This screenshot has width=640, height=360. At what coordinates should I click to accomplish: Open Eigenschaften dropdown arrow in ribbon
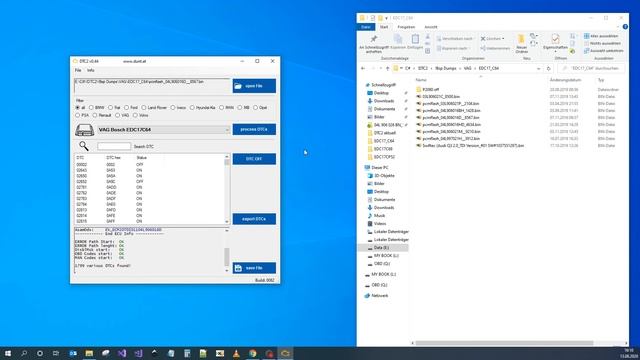(555, 51)
